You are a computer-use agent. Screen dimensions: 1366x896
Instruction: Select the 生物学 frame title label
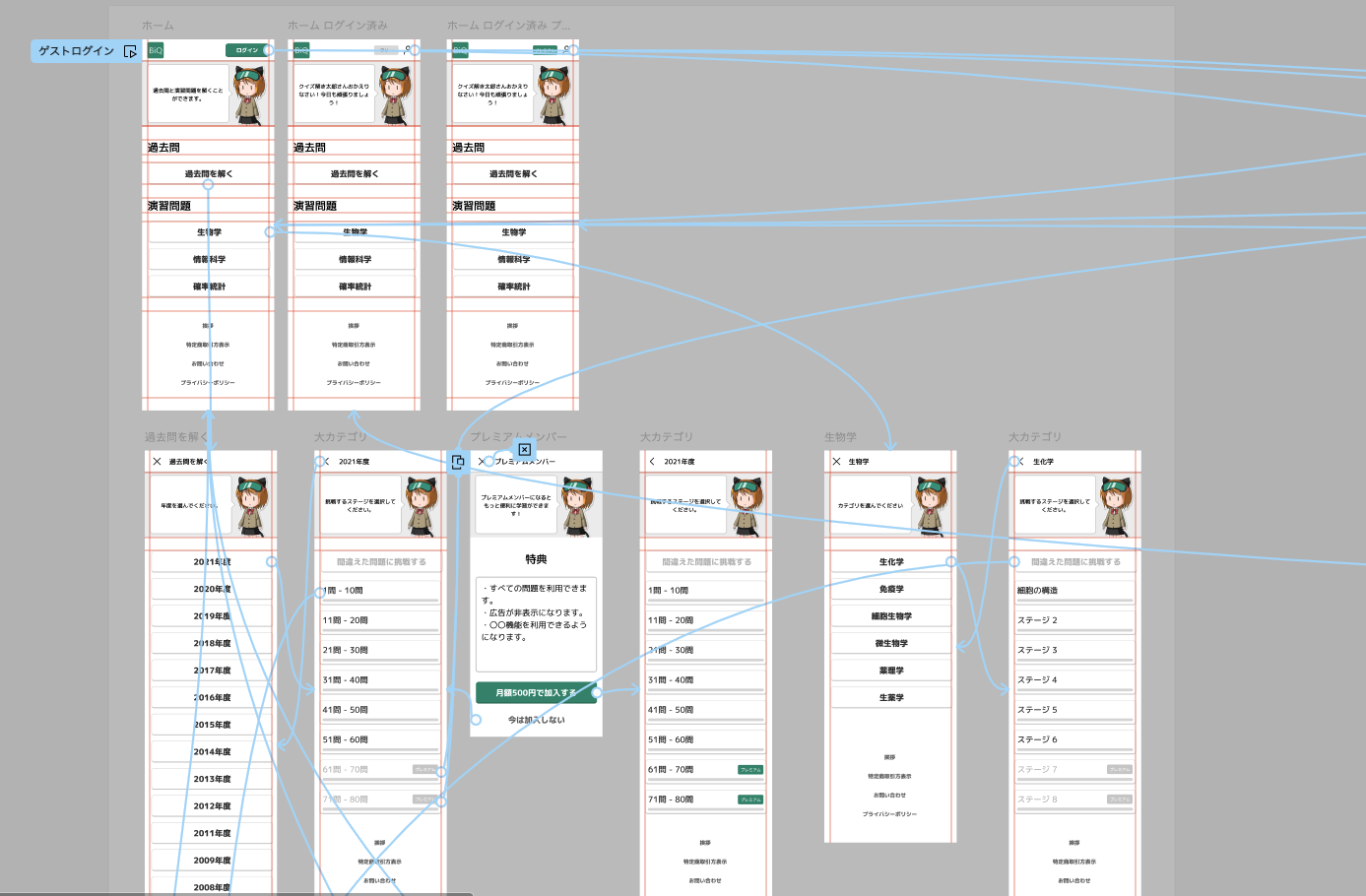[839, 436]
